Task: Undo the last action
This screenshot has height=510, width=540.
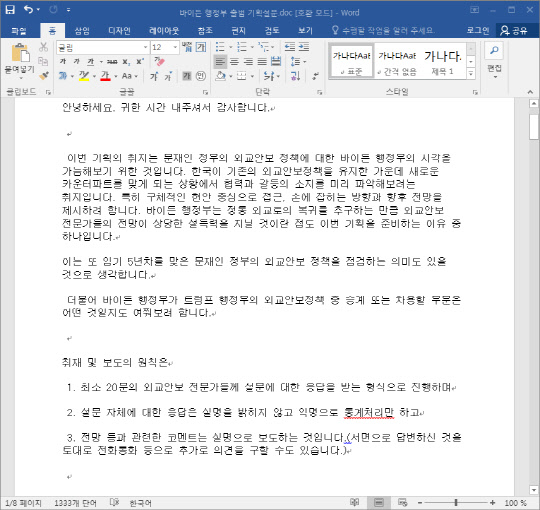Action: [28, 10]
